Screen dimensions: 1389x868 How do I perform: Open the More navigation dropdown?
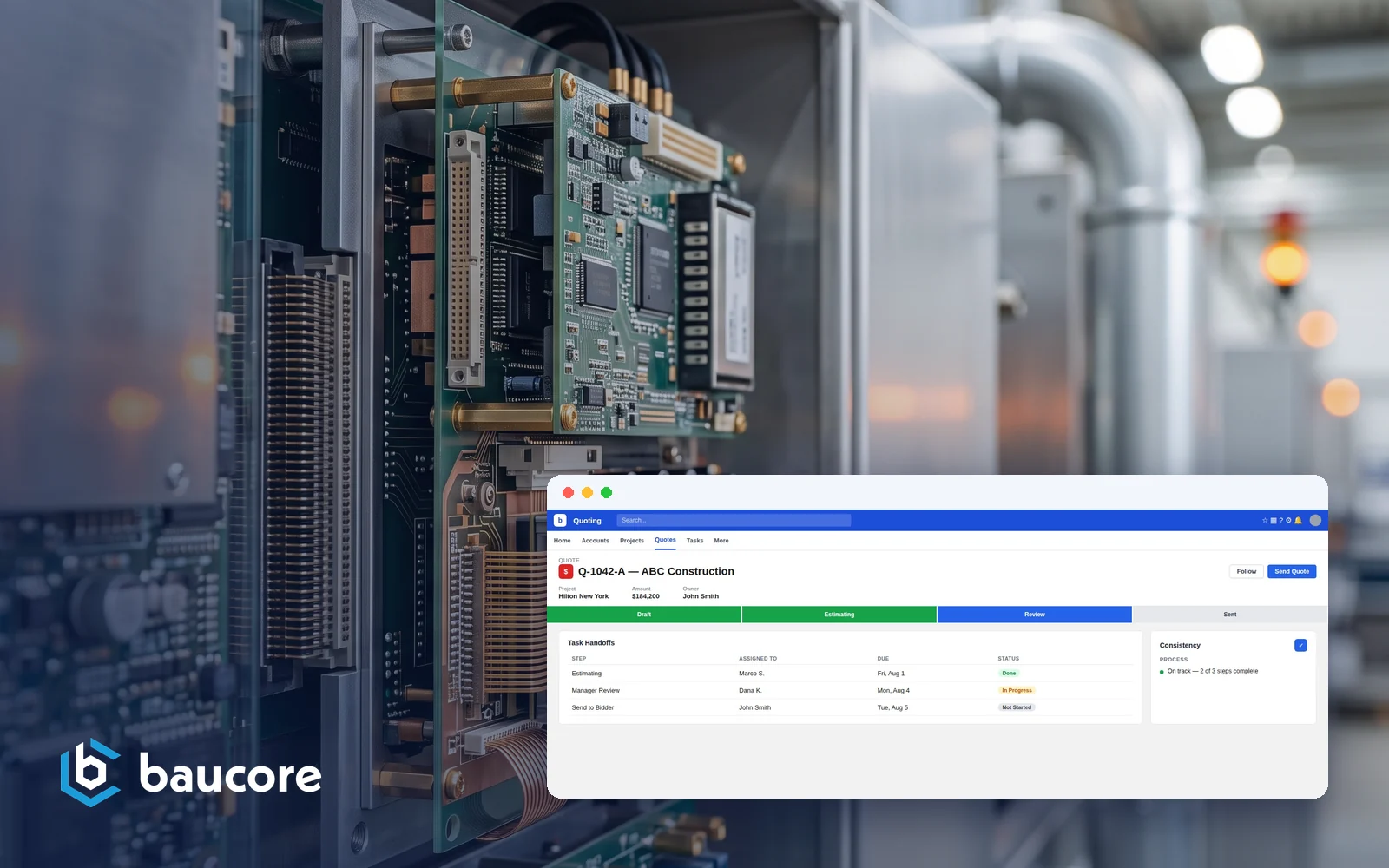pos(721,541)
